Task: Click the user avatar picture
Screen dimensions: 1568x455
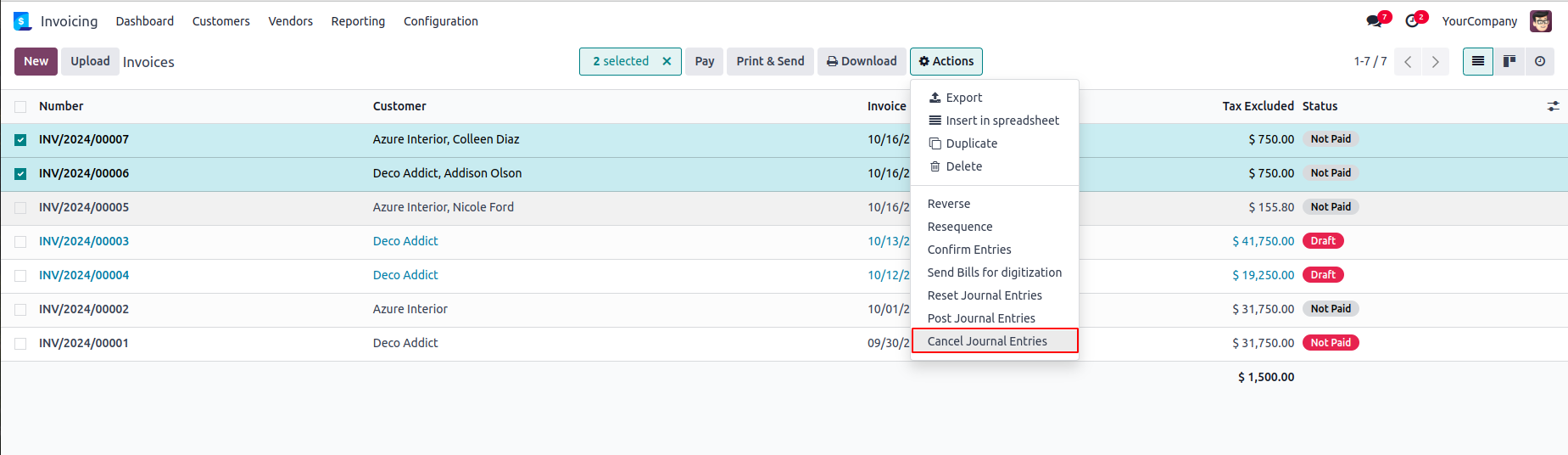Action: tap(1540, 21)
